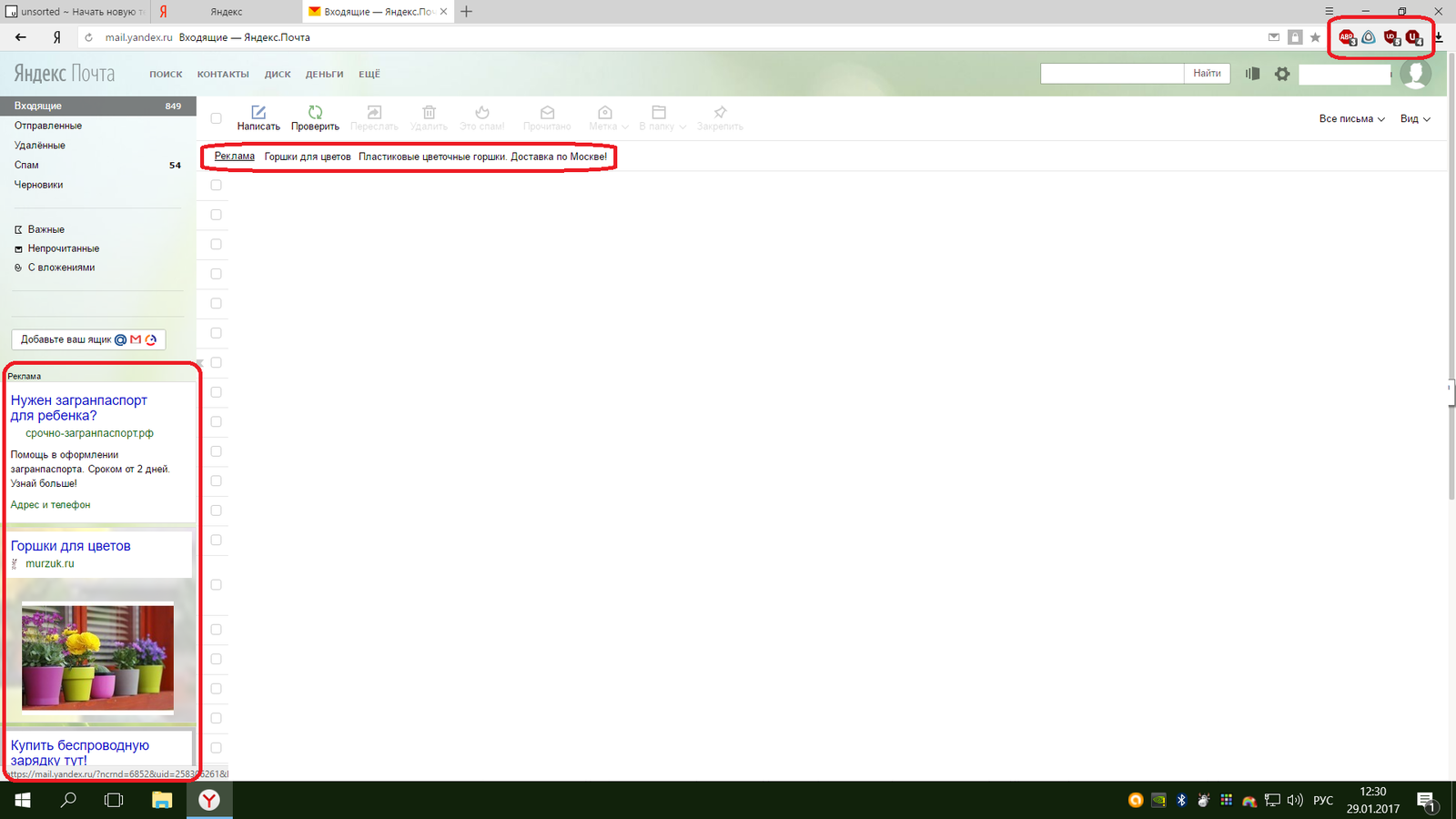Open Windows notification center
The image size is (1456, 819).
(1426, 801)
